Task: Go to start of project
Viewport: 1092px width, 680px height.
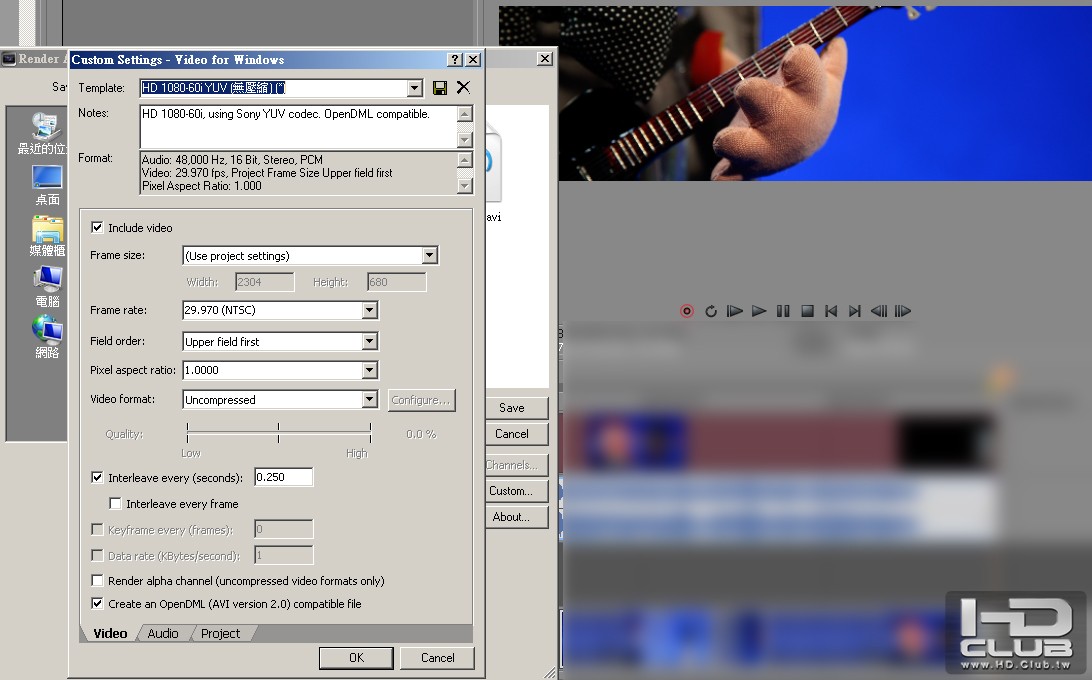Action: coord(831,311)
